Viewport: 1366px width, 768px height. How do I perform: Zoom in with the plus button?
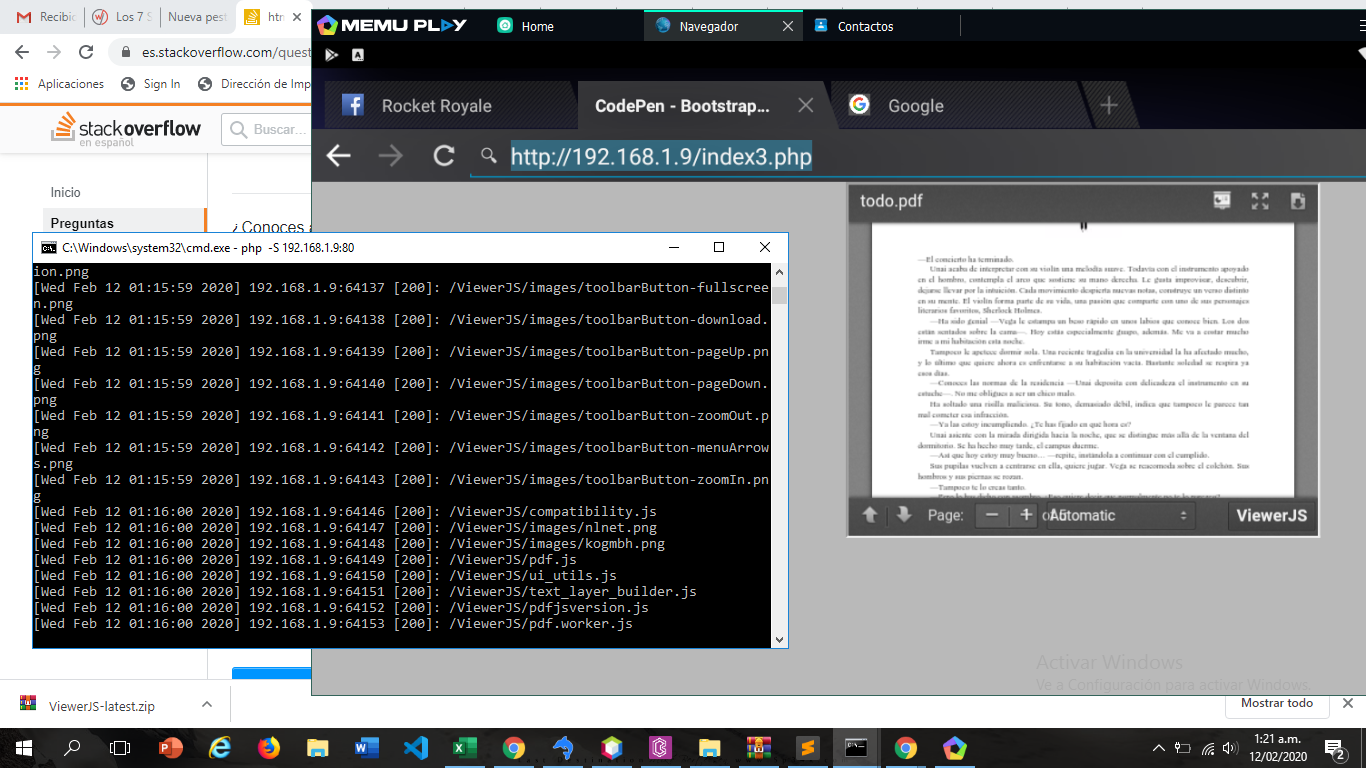click(1025, 515)
